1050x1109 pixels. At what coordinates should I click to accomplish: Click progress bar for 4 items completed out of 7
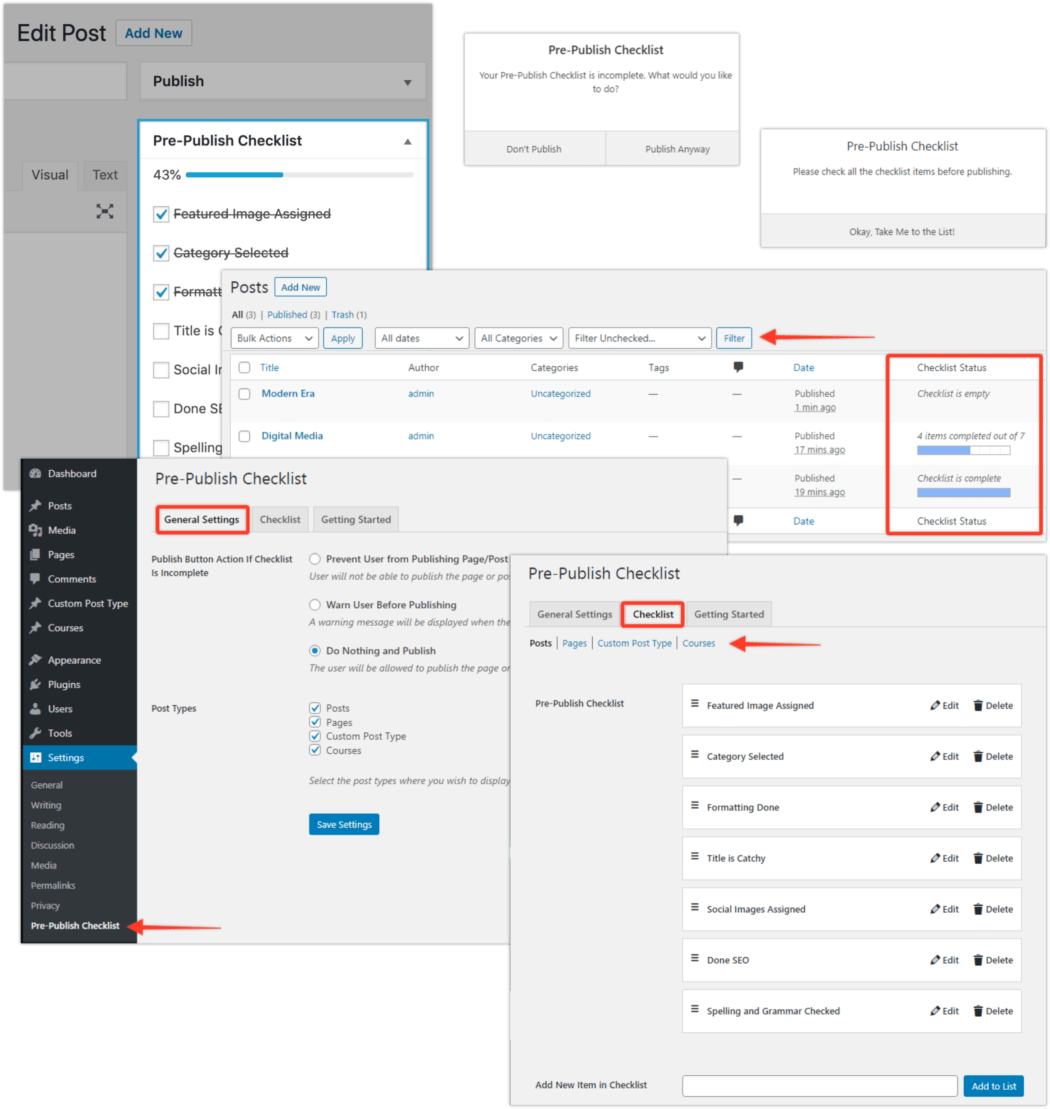pyautogui.click(x=963, y=451)
